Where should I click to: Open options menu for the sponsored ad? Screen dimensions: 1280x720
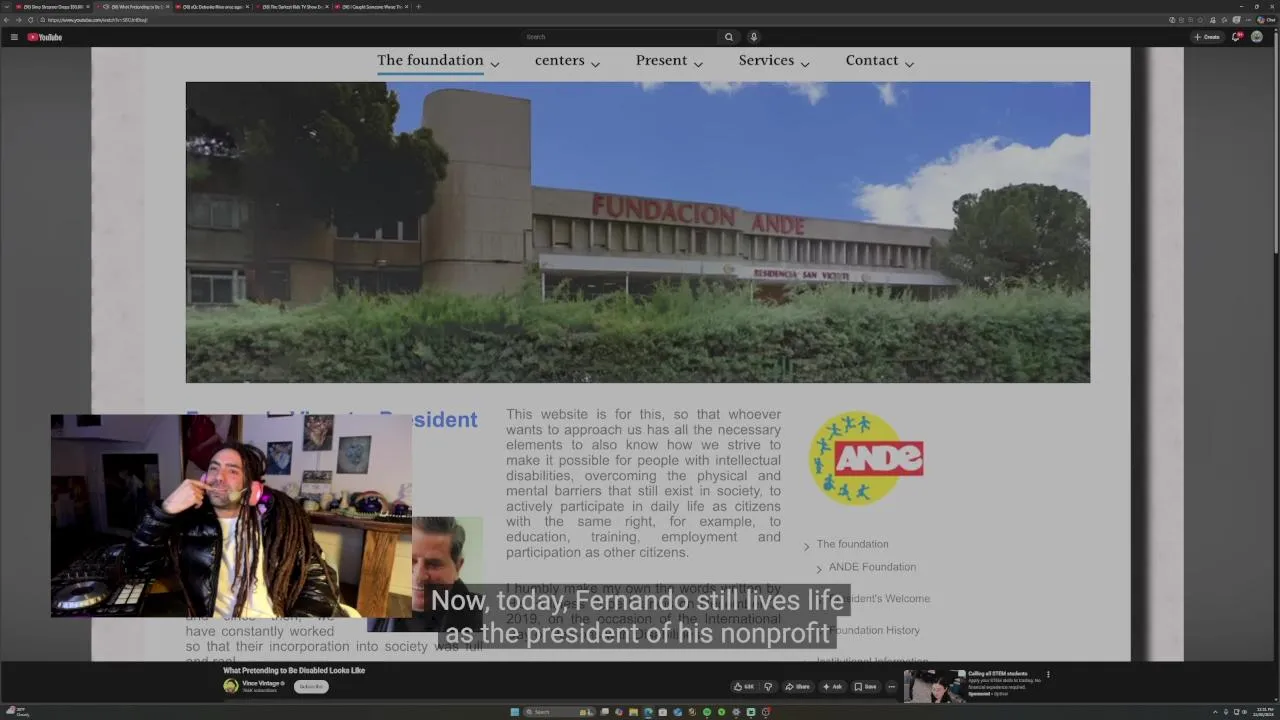(1048, 675)
